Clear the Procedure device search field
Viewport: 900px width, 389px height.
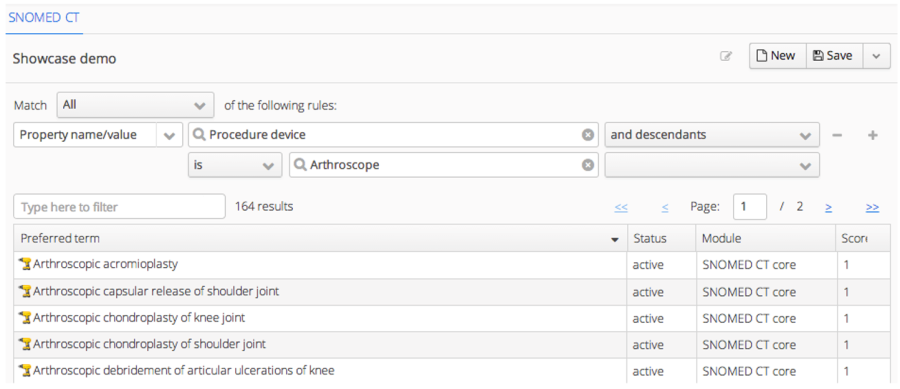click(x=588, y=135)
